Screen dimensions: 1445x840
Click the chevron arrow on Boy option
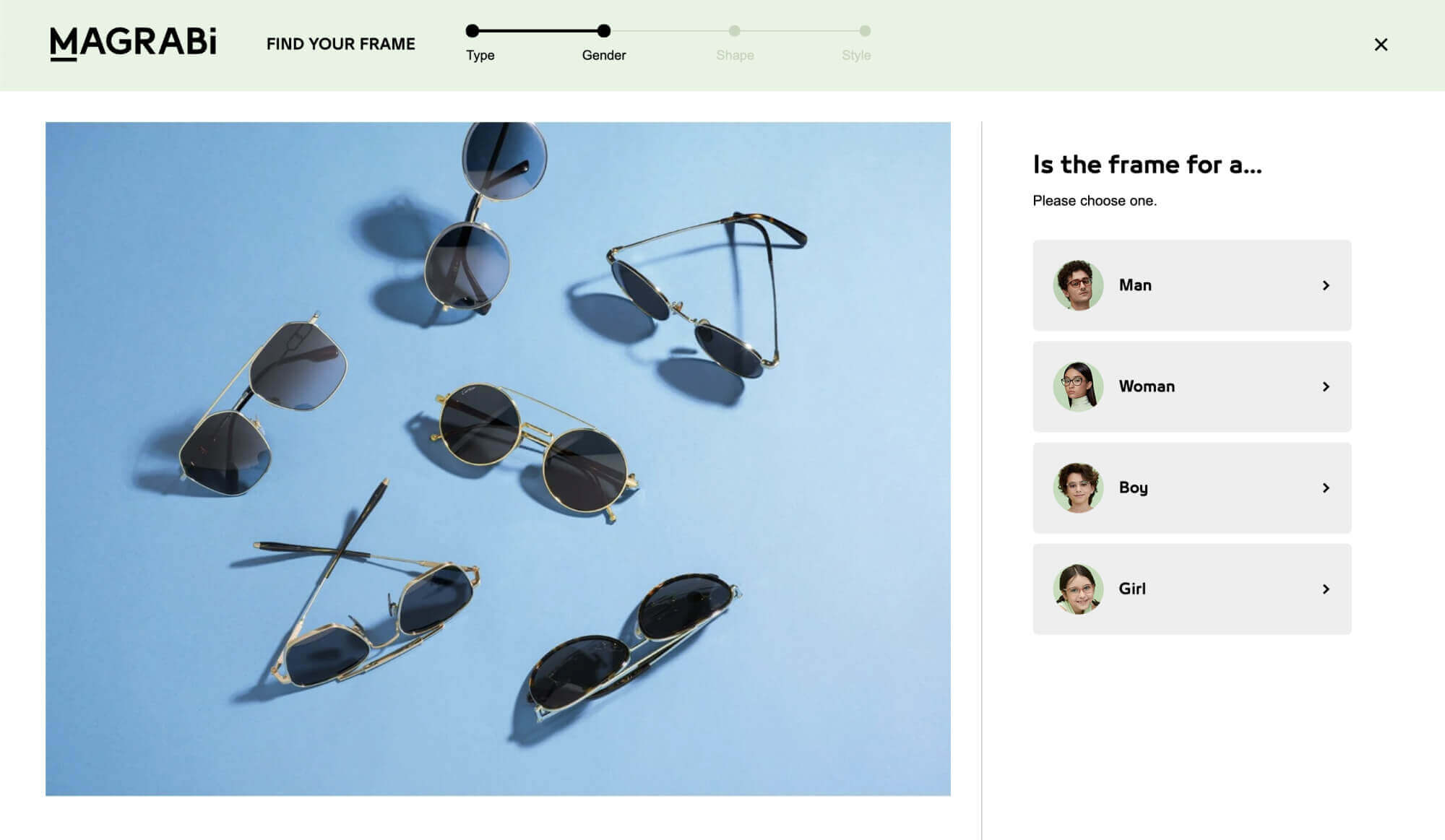click(1326, 488)
